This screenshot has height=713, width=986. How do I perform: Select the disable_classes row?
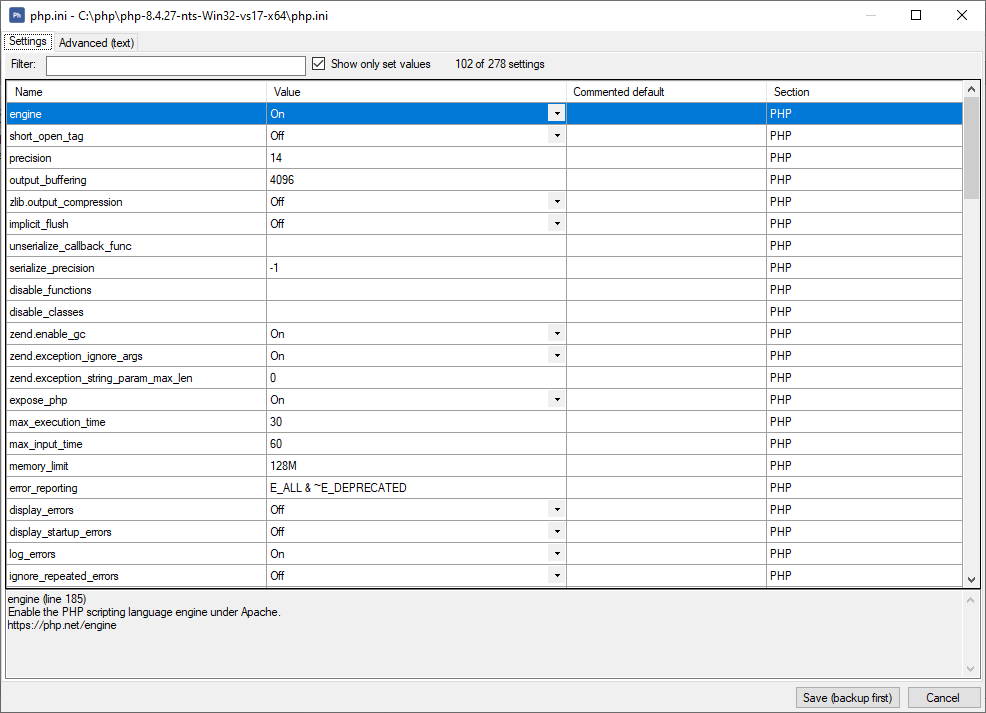click(485, 312)
